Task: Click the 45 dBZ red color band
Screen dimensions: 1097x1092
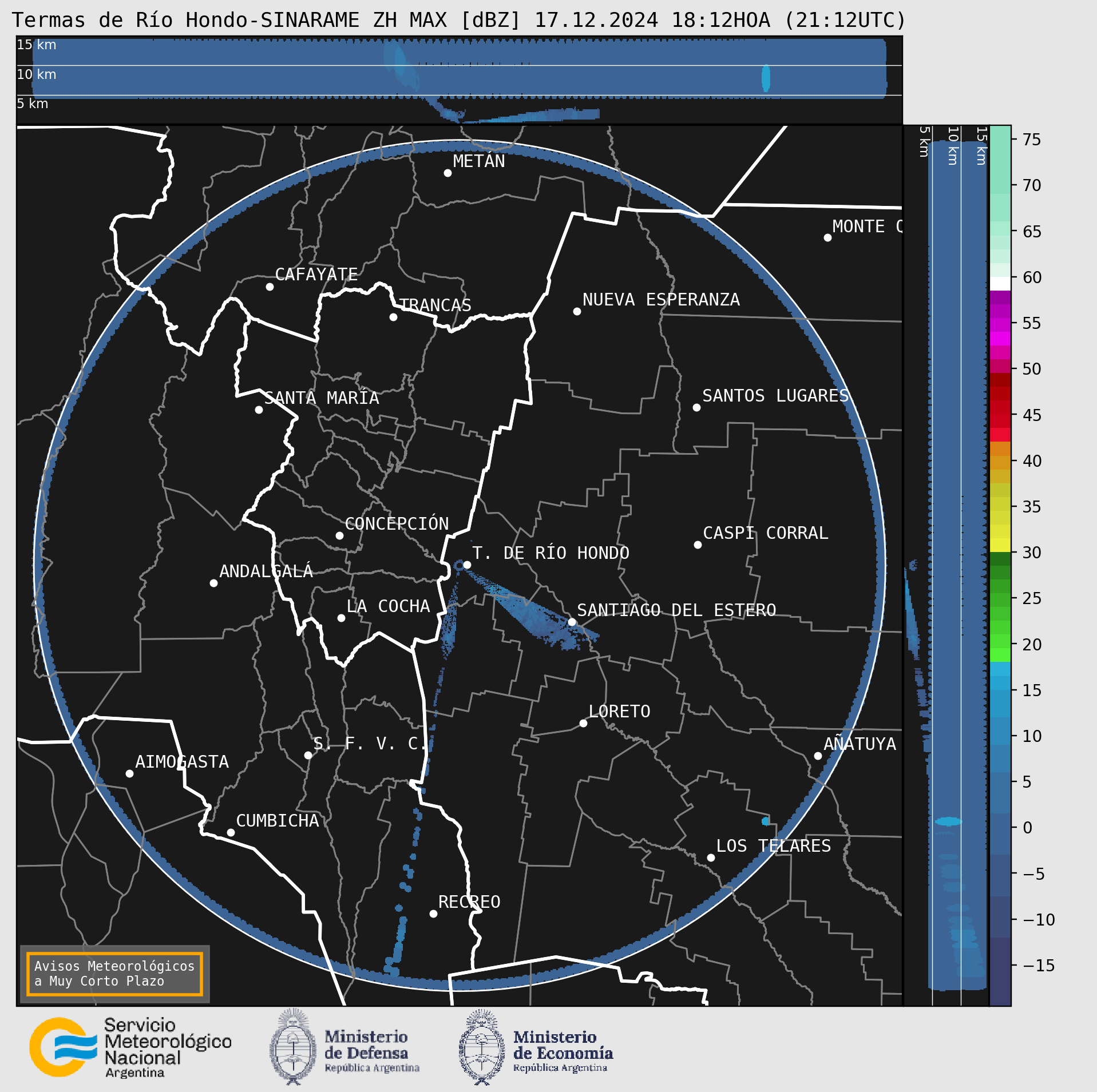Action: 1000,420
